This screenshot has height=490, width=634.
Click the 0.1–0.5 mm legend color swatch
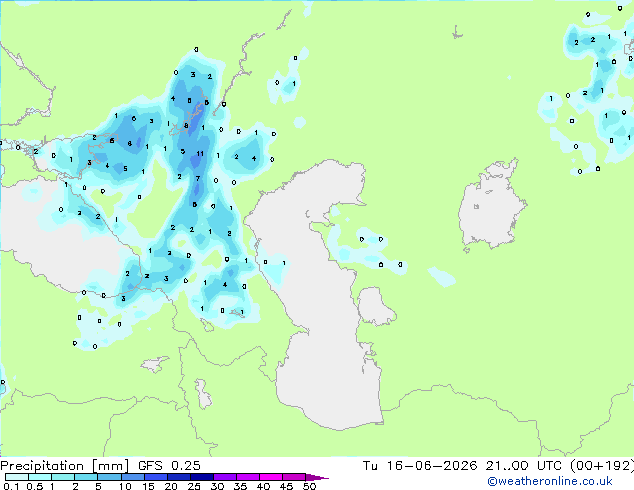pos(17,477)
